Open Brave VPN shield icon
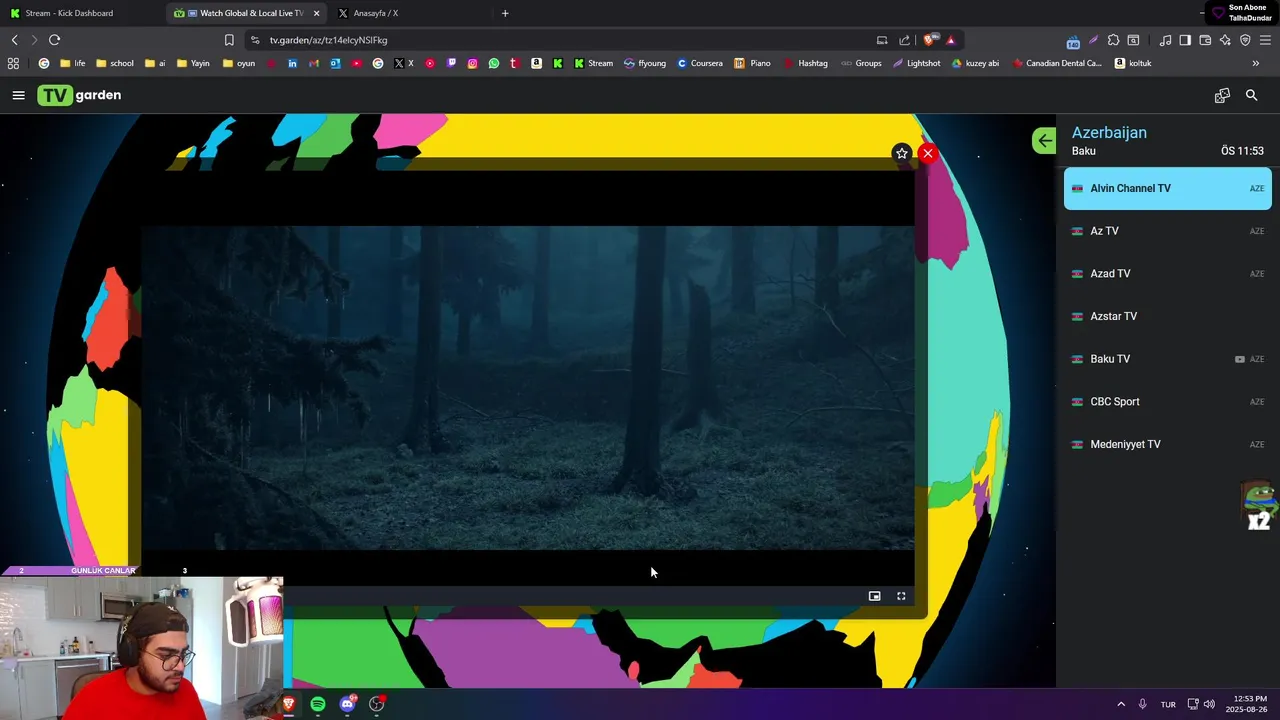This screenshot has height=720, width=1280. pos(1245,40)
